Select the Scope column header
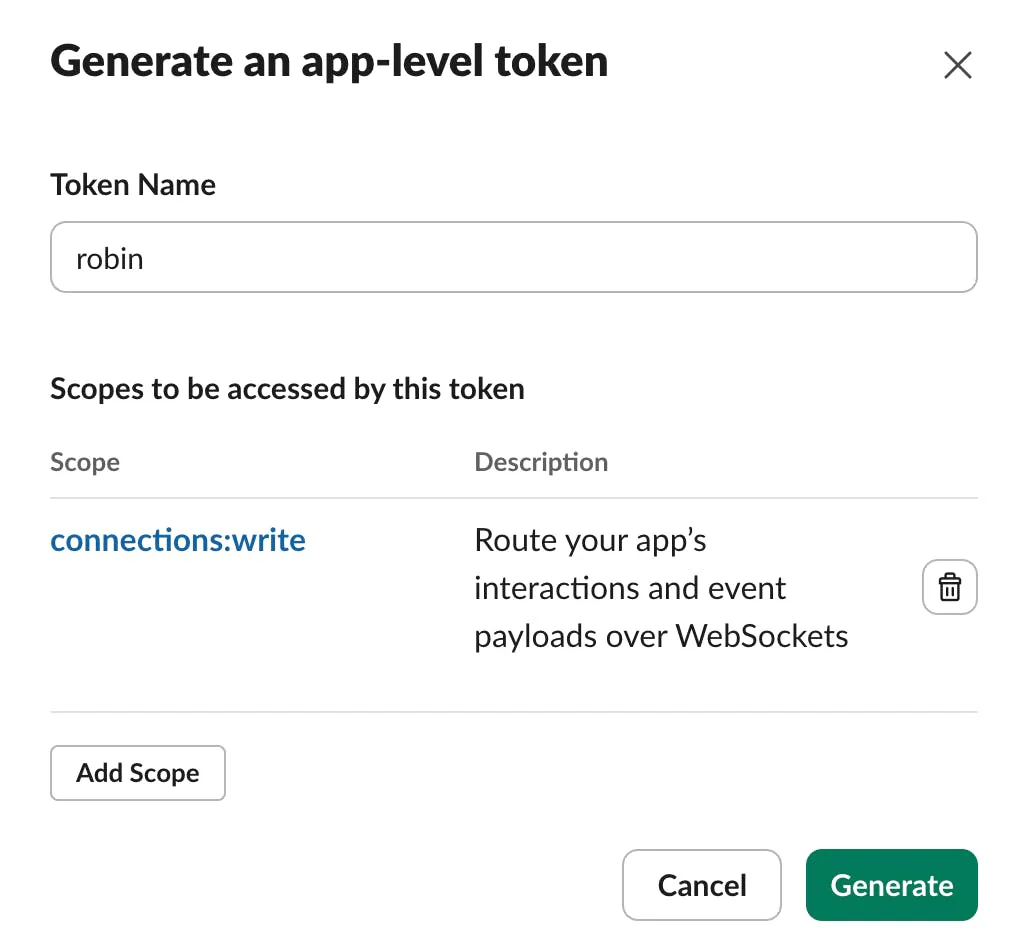Viewport: 1026px width, 946px height. click(x=85, y=462)
